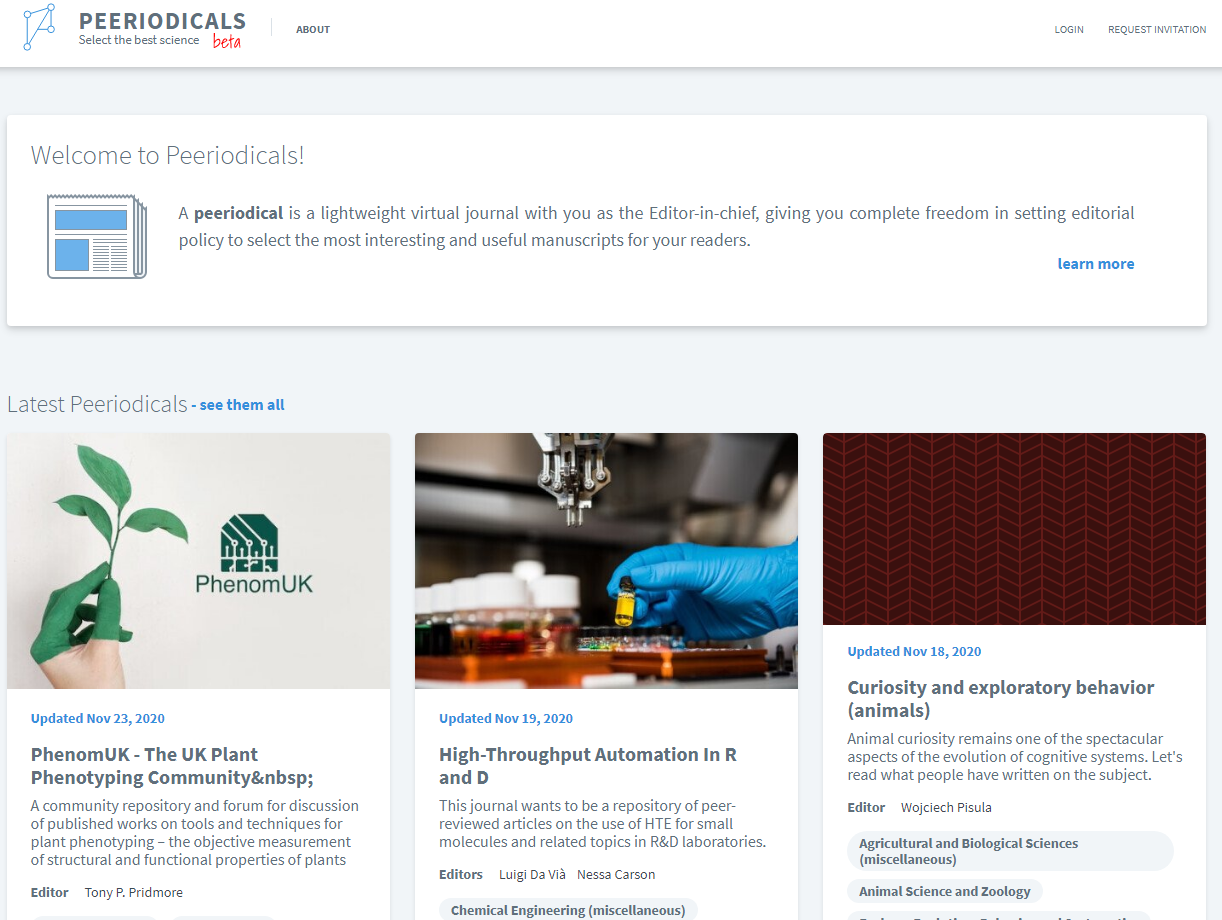Click editor name Wojciech Pisula

click(x=946, y=807)
